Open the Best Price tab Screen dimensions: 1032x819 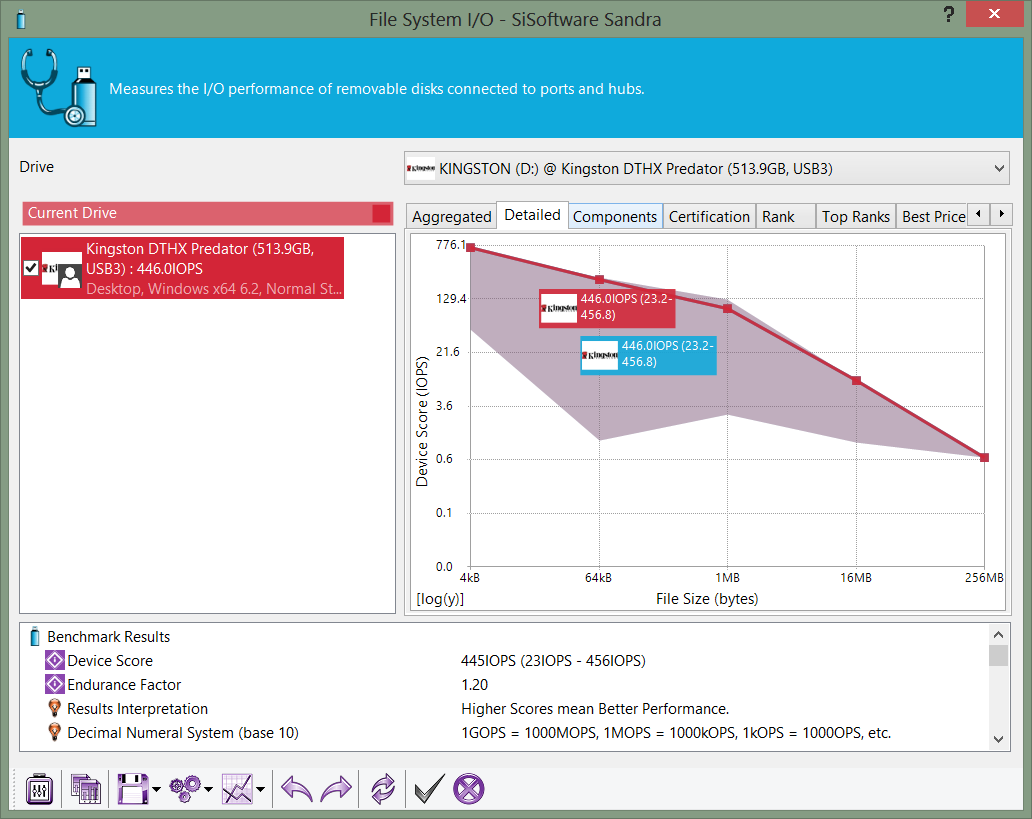click(933, 217)
